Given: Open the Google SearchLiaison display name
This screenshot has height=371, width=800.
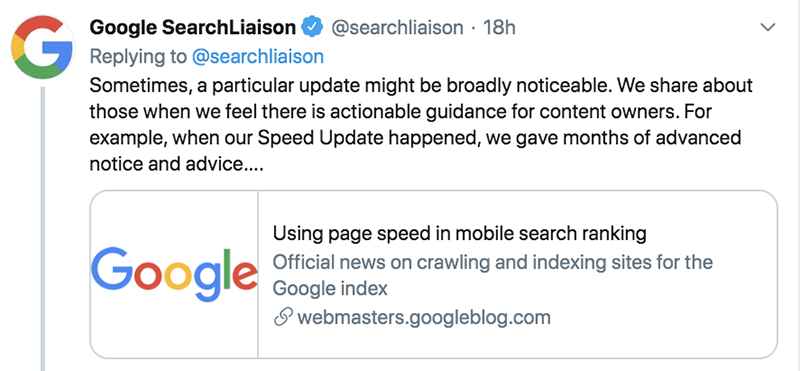Looking at the screenshot, I should coord(192,28).
